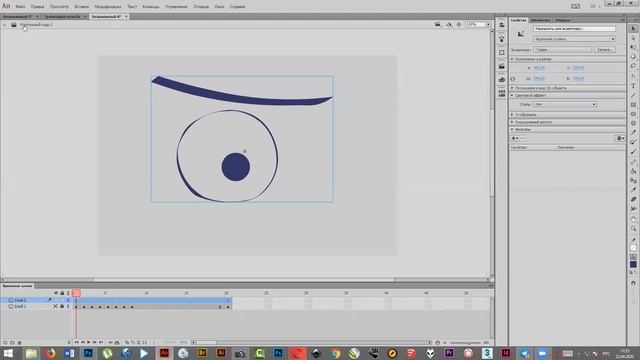Select the Pen tool
Image resolution: width=640 pixels, height=360 pixels.
pos(633,76)
